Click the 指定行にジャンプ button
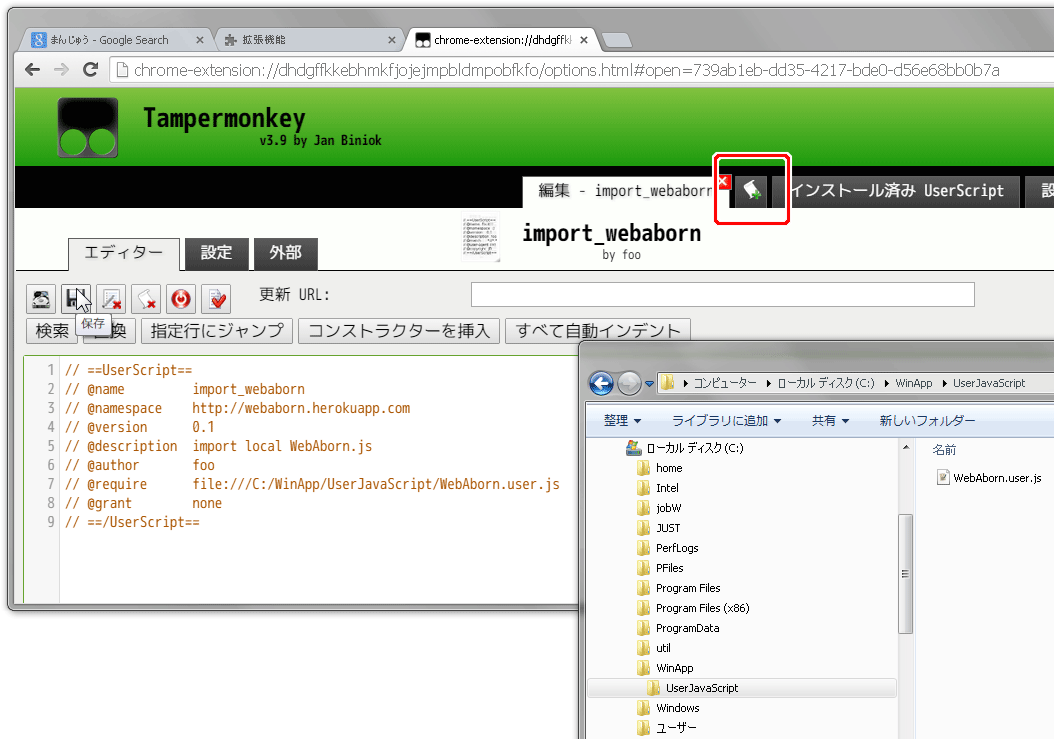The width and height of the screenshot is (1054, 739). pyautogui.click(x=217, y=331)
